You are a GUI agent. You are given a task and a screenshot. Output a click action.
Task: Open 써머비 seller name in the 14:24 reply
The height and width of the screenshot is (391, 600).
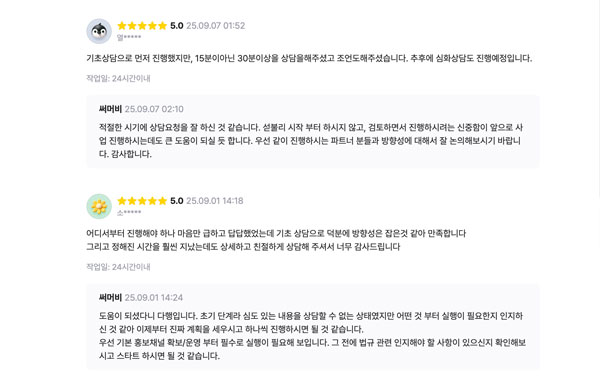point(110,298)
